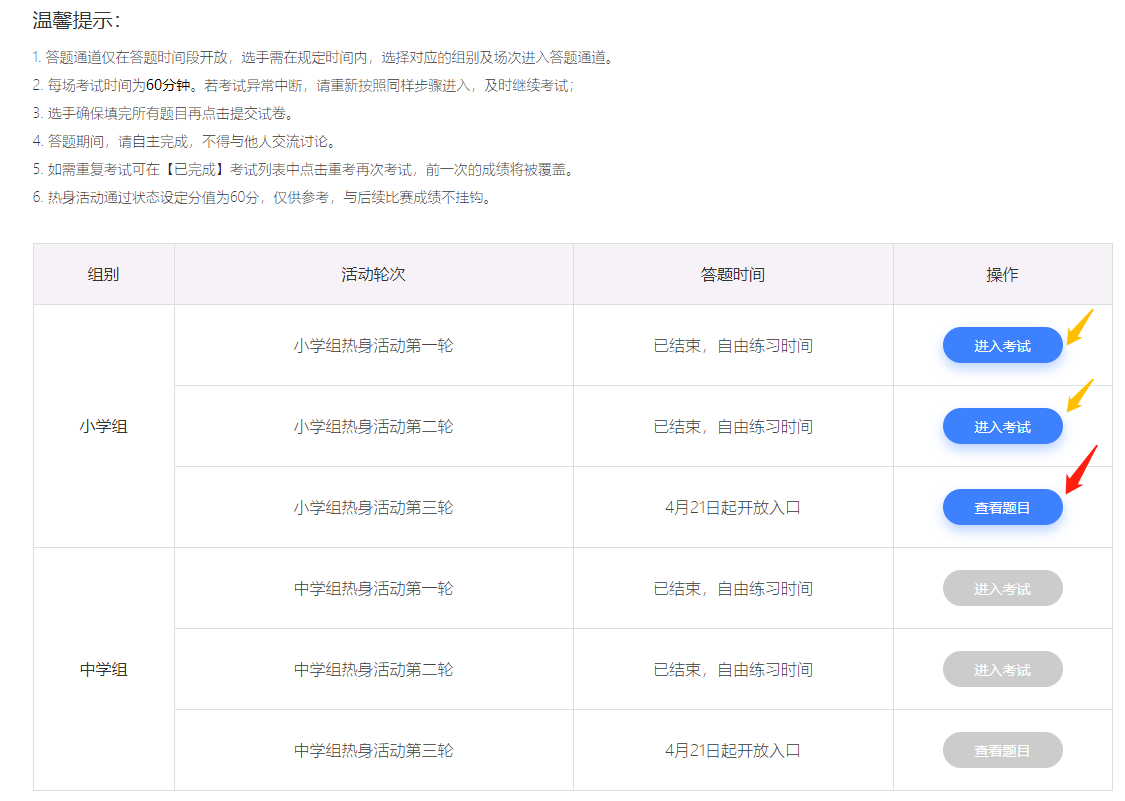The width and height of the screenshot is (1125, 801).
Task: Click the scrollbar on the right edge
Action: pyautogui.click(x=1120, y=400)
